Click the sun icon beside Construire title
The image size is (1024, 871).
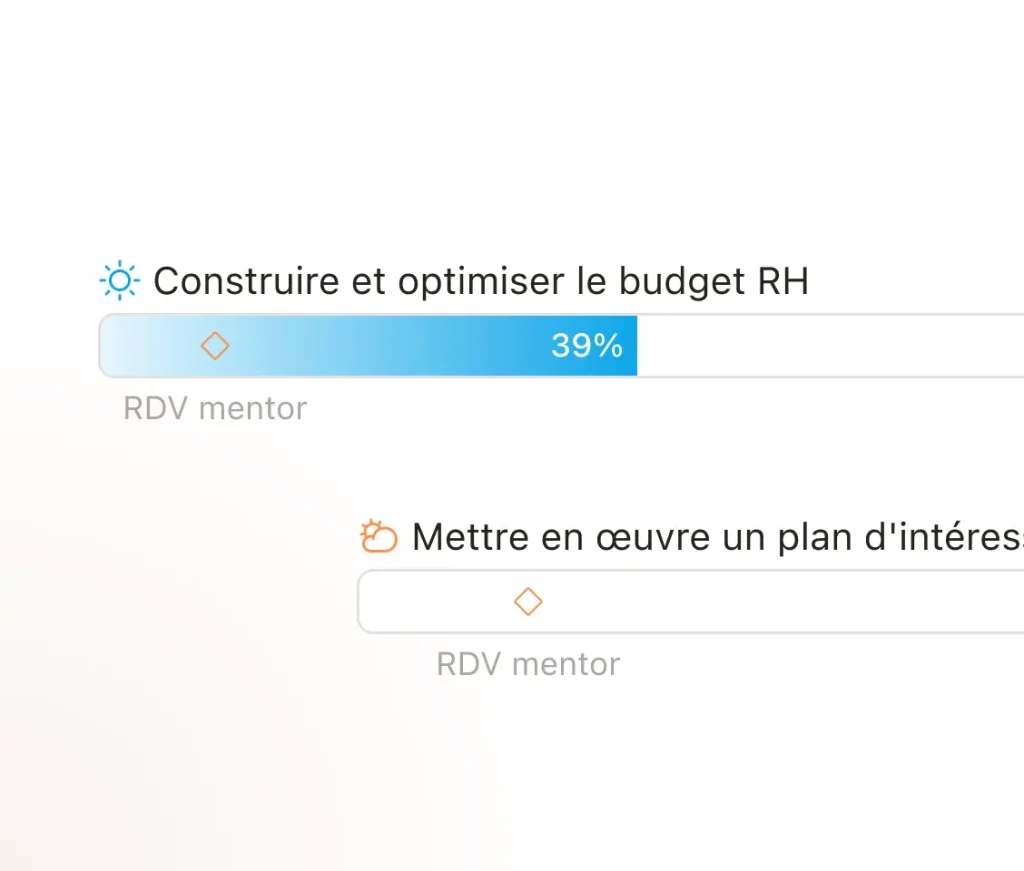tap(120, 281)
